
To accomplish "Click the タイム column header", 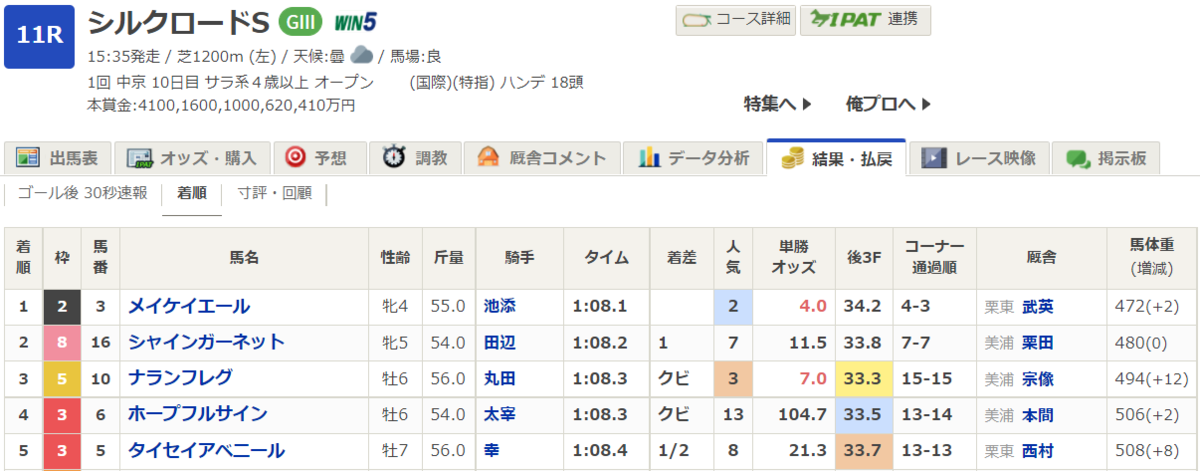I will tap(607, 258).
